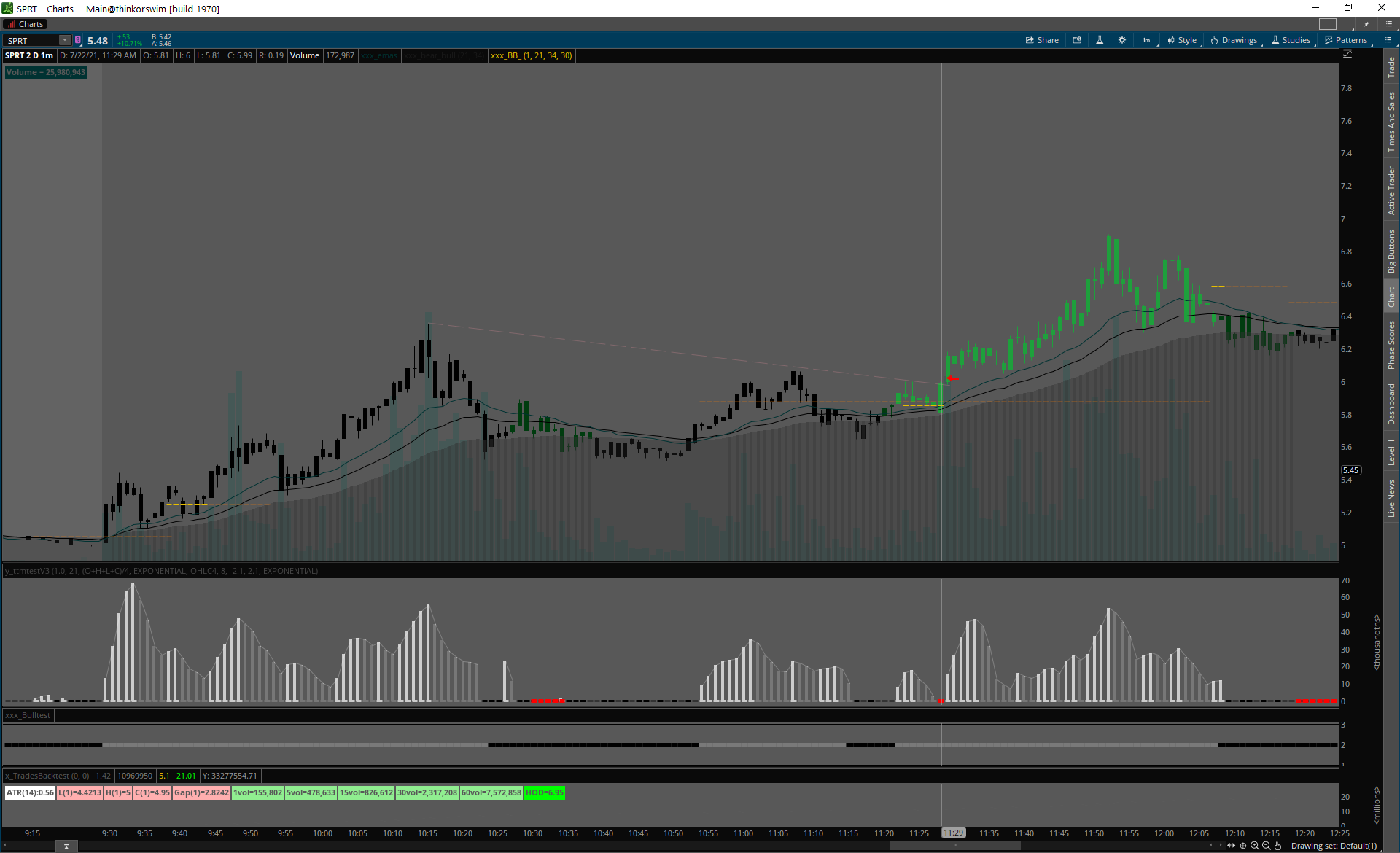The image size is (1400, 853).
Task: Click the purple symbol link color indicator
Action: [x=78, y=40]
